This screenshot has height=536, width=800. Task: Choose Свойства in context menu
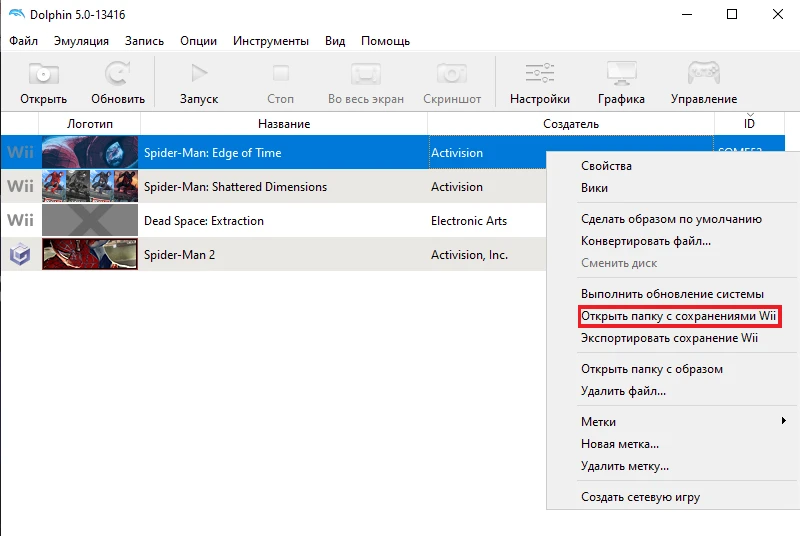pyautogui.click(x=606, y=166)
